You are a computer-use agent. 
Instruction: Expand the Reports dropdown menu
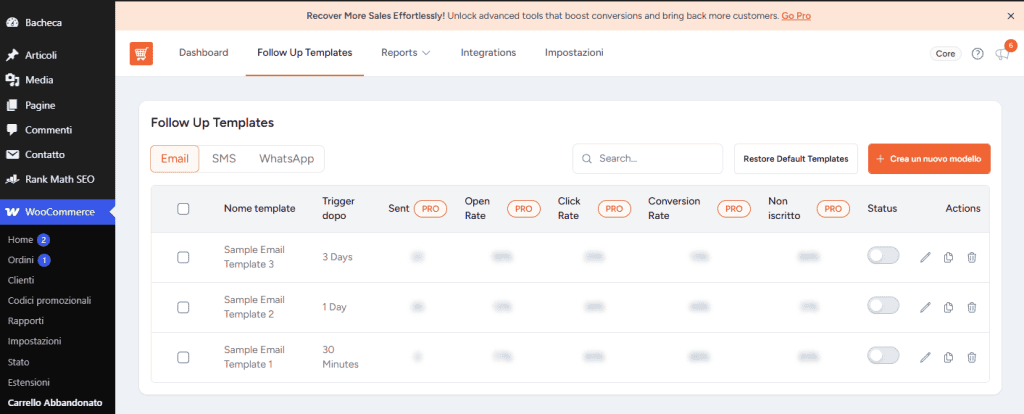click(406, 53)
